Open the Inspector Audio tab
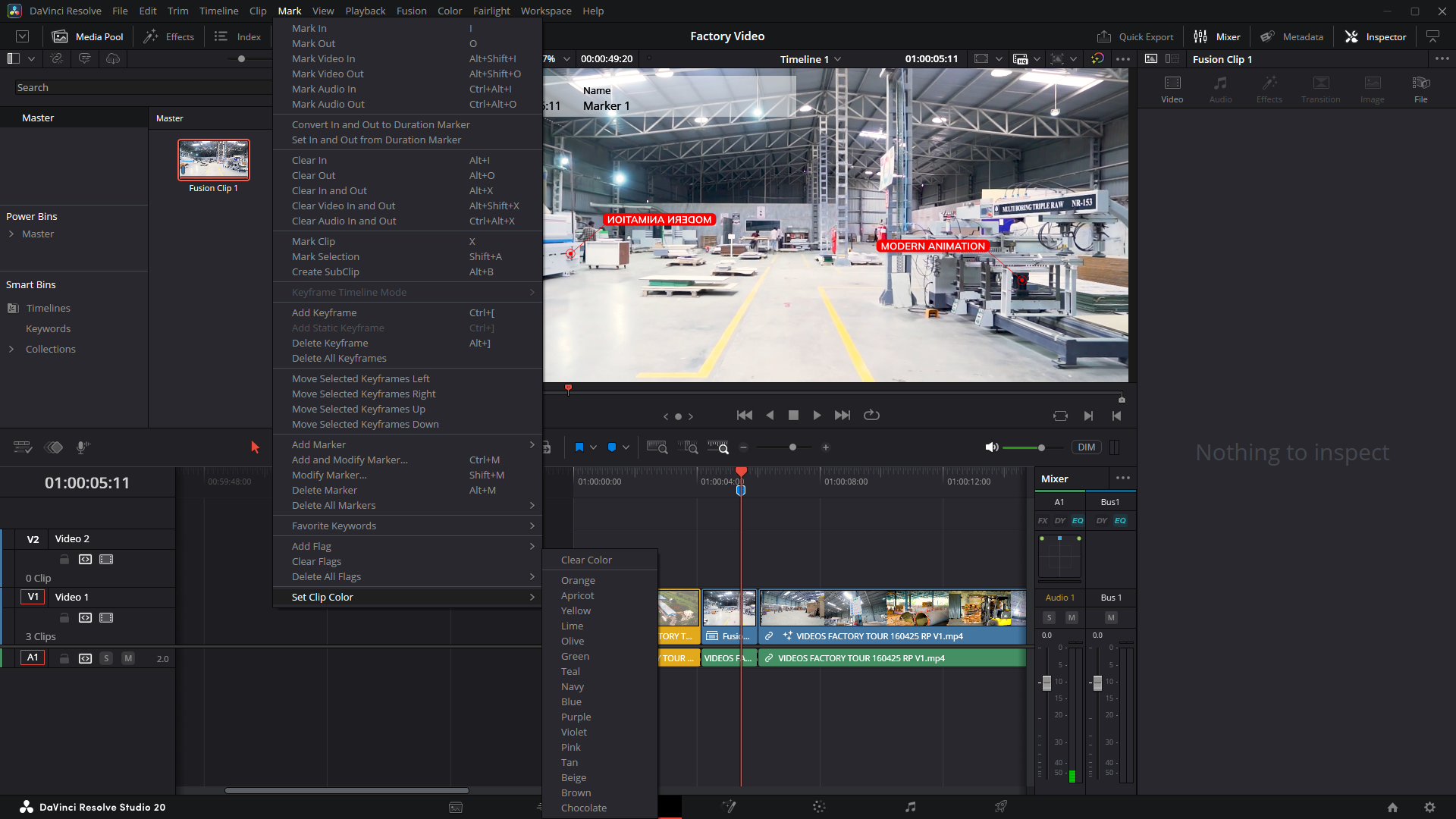Image resolution: width=1456 pixels, height=819 pixels. click(x=1220, y=89)
